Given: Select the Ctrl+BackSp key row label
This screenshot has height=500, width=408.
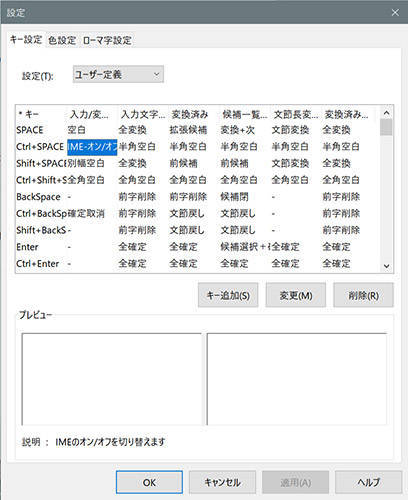Looking at the screenshot, I should coord(41,213).
